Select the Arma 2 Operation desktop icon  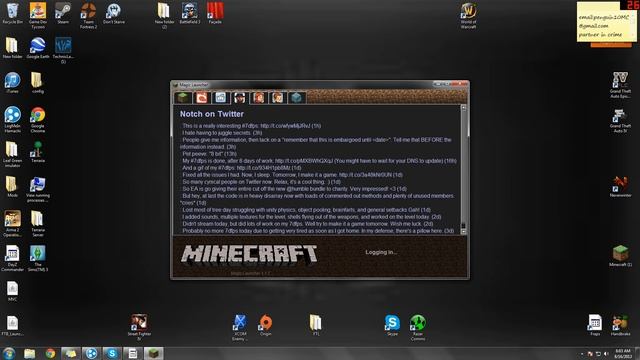pyautogui.click(x=12, y=223)
